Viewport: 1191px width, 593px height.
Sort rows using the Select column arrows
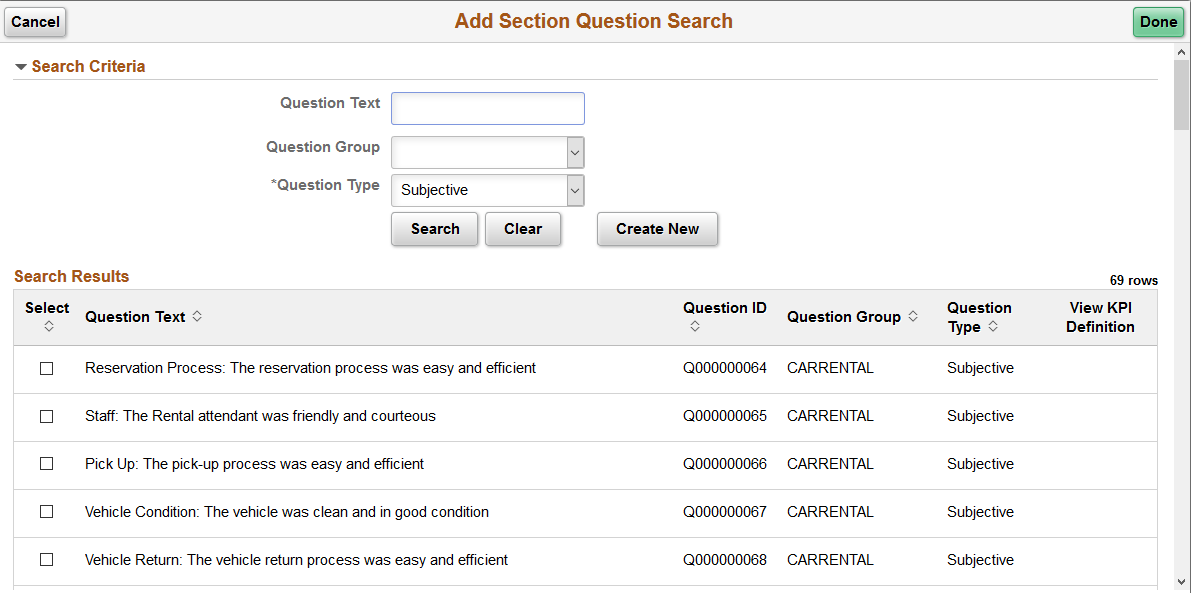tap(47, 325)
